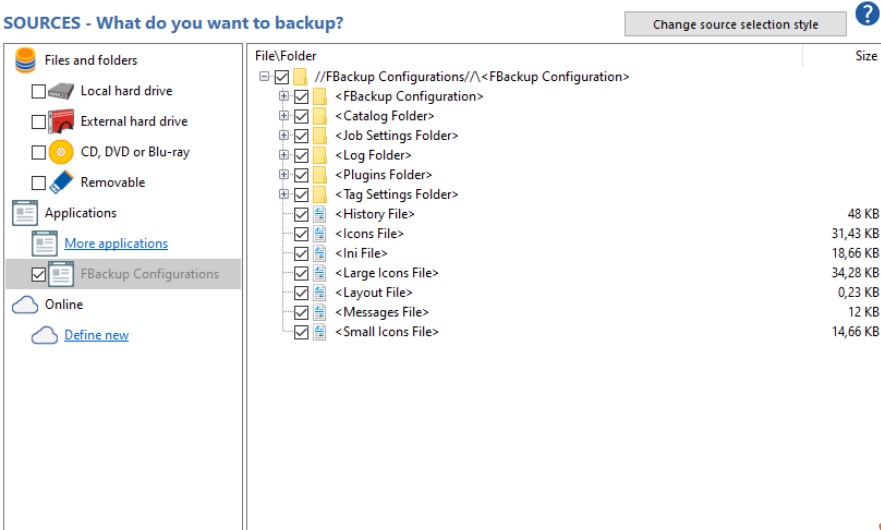This screenshot has width=881, height=530.
Task: Uncheck the Ini File checkbox
Action: pyautogui.click(x=301, y=254)
